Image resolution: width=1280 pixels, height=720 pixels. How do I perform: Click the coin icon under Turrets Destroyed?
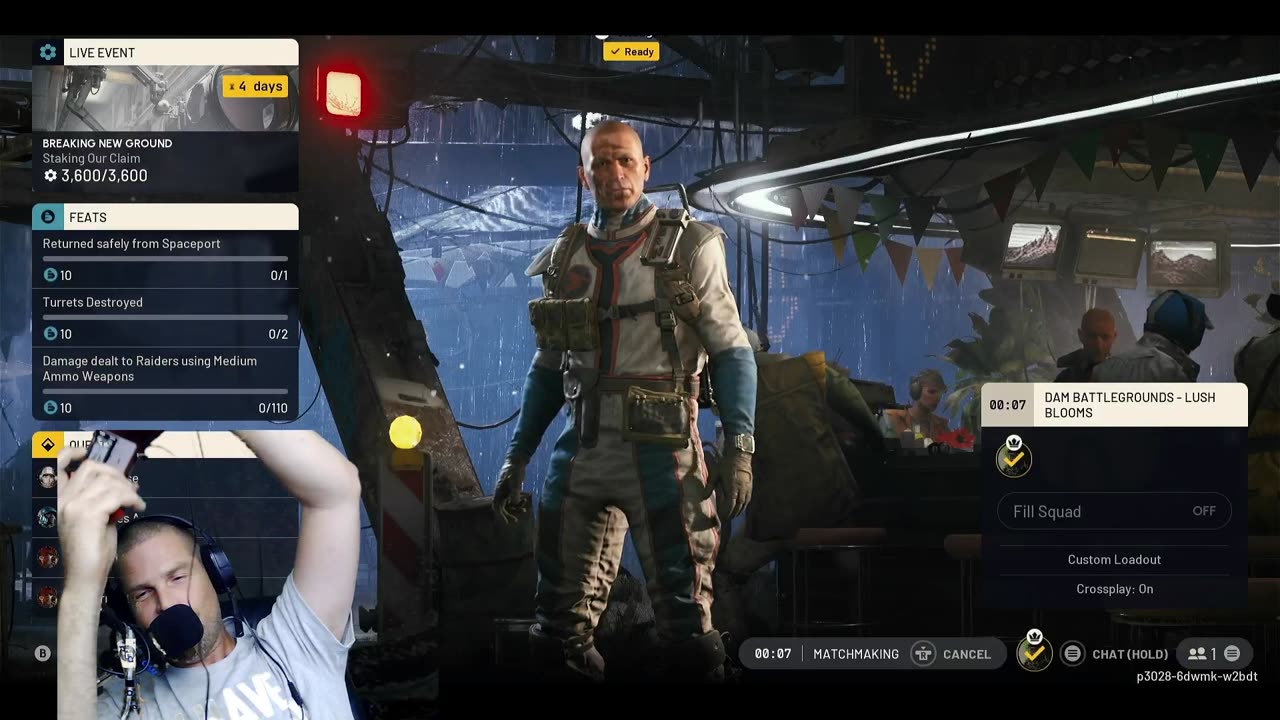pos(50,334)
